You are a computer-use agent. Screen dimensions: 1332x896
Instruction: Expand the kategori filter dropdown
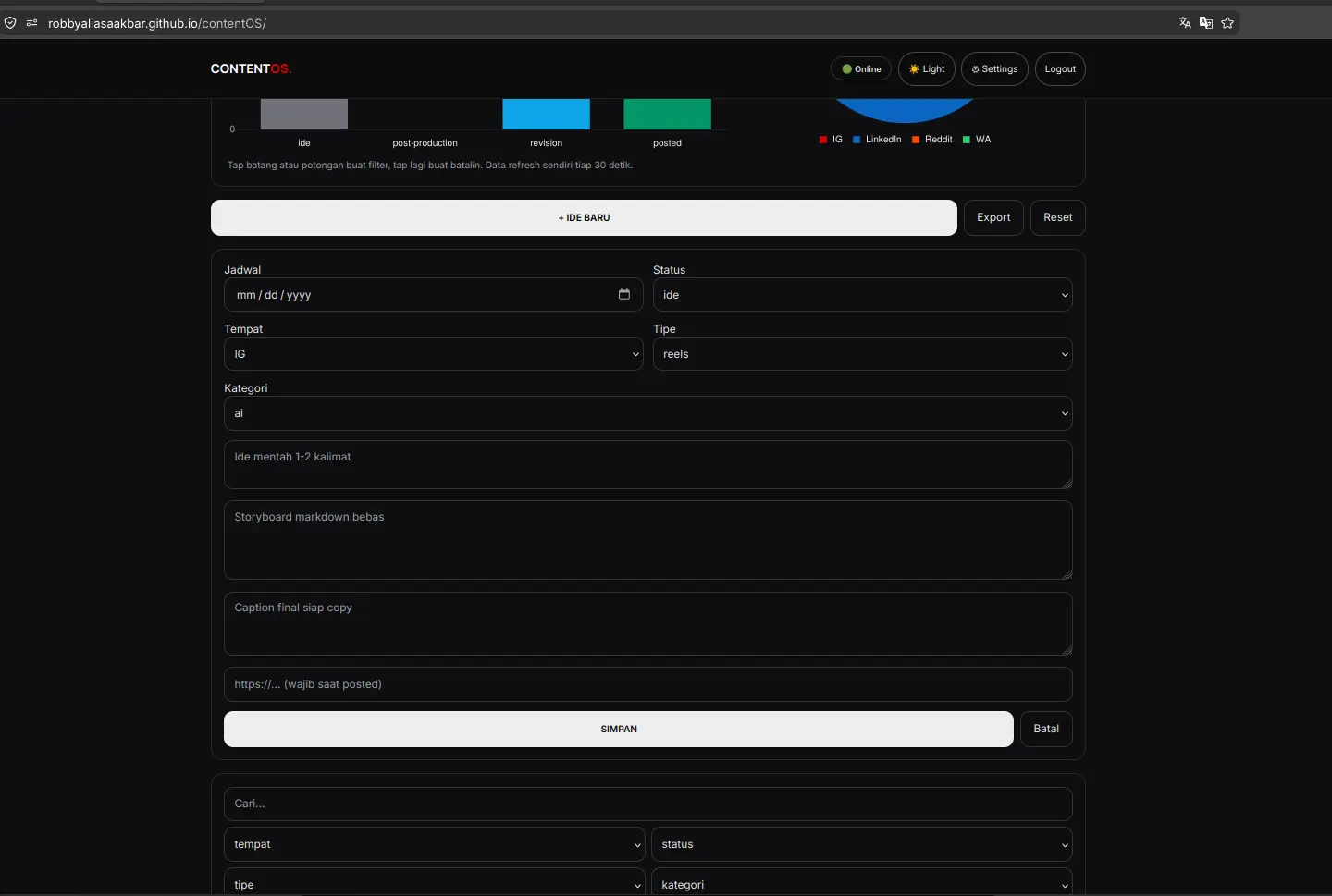coord(862,882)
